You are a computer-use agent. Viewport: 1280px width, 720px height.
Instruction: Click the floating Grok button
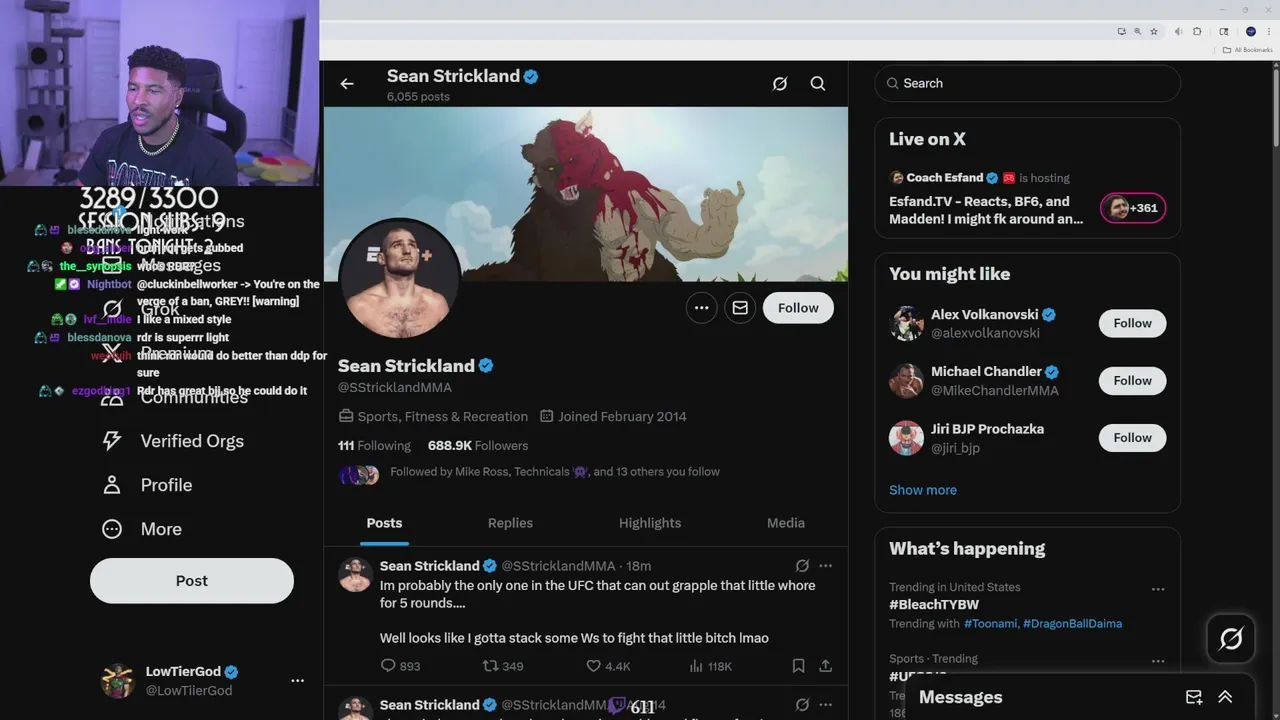[x=1231, y=638]
